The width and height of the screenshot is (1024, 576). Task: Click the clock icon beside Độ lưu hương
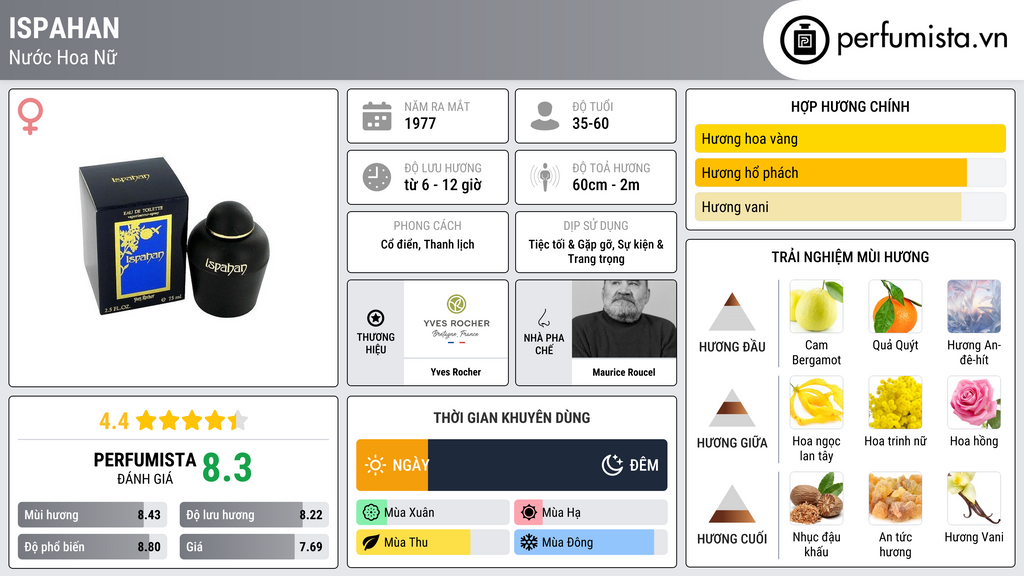click(x=377, y=177)
